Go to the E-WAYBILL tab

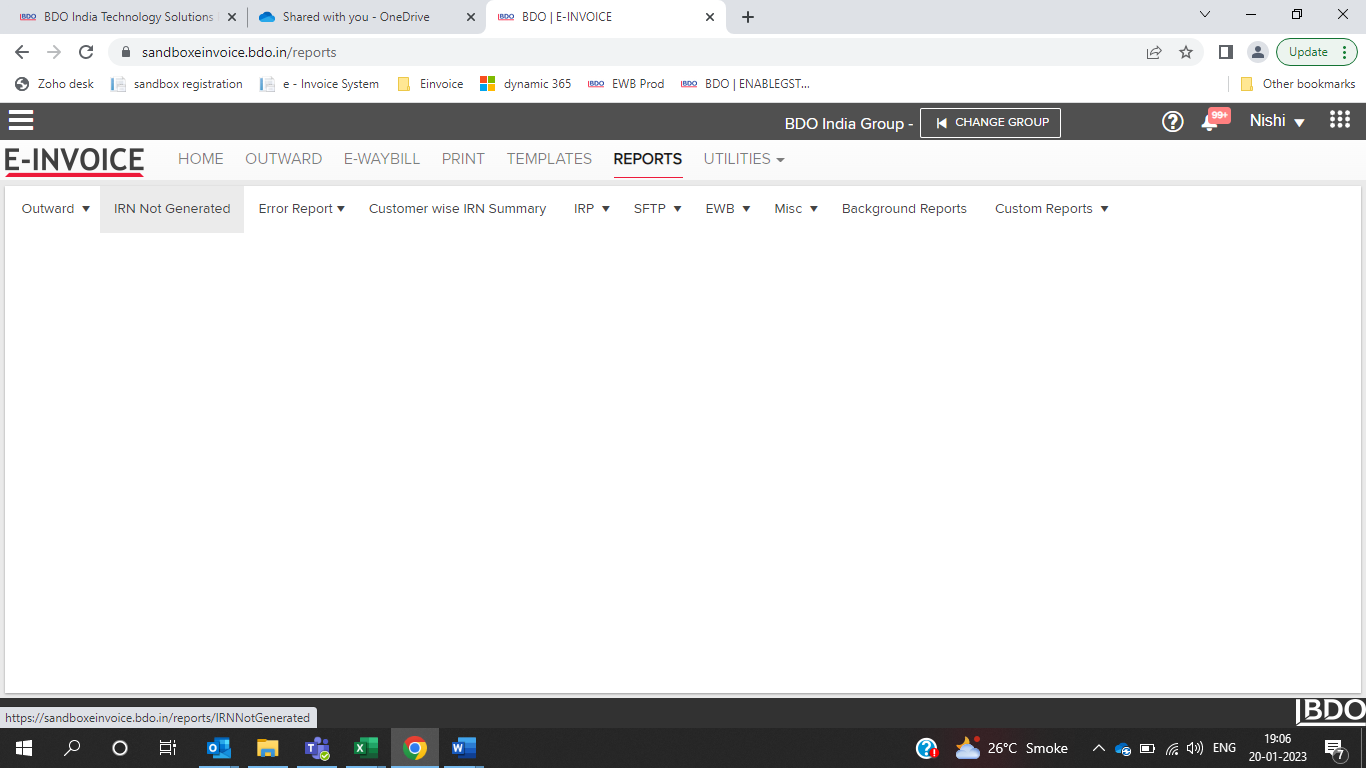(x=382, y=159)
